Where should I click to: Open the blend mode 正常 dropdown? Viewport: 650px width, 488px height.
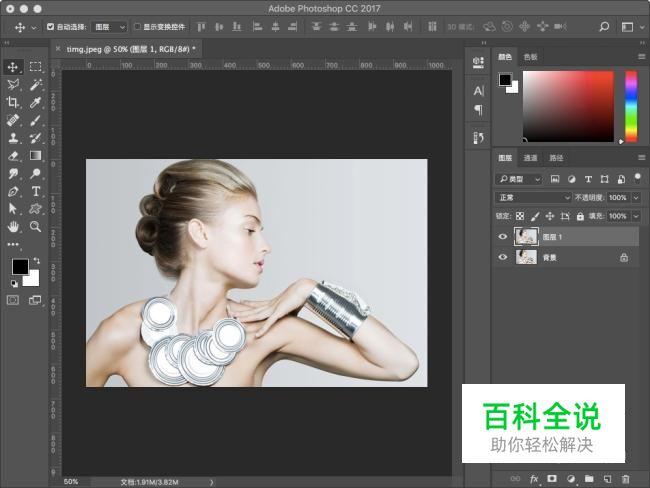pos(534,198)
